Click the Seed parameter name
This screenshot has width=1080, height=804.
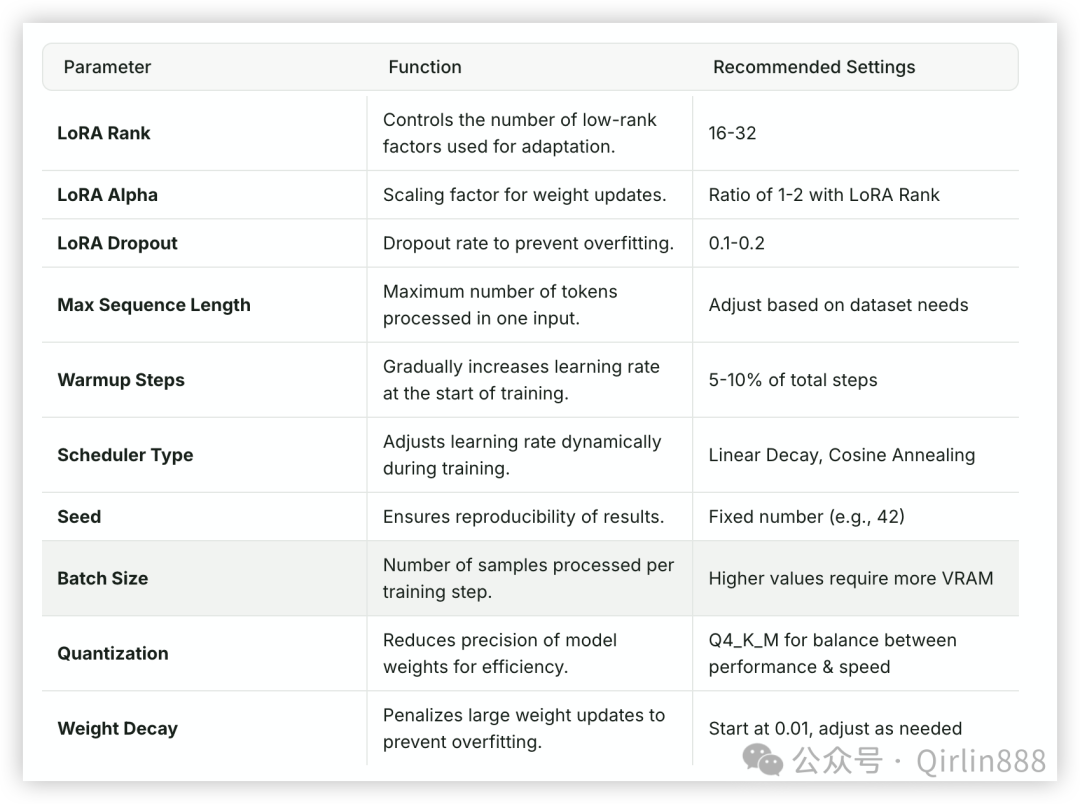click(79, 517)
